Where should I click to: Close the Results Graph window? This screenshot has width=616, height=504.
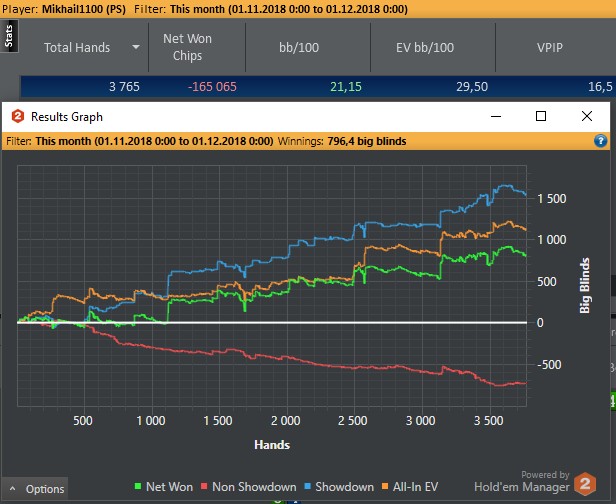(587, 116)
